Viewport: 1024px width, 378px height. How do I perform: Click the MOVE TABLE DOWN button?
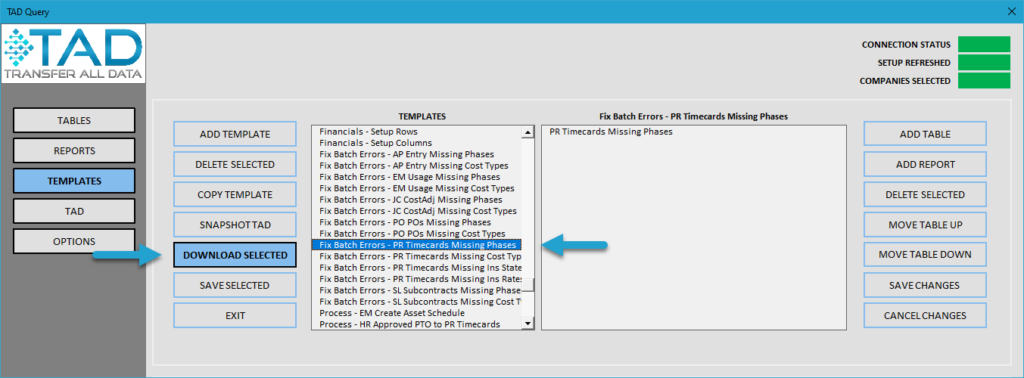point(925,255)
